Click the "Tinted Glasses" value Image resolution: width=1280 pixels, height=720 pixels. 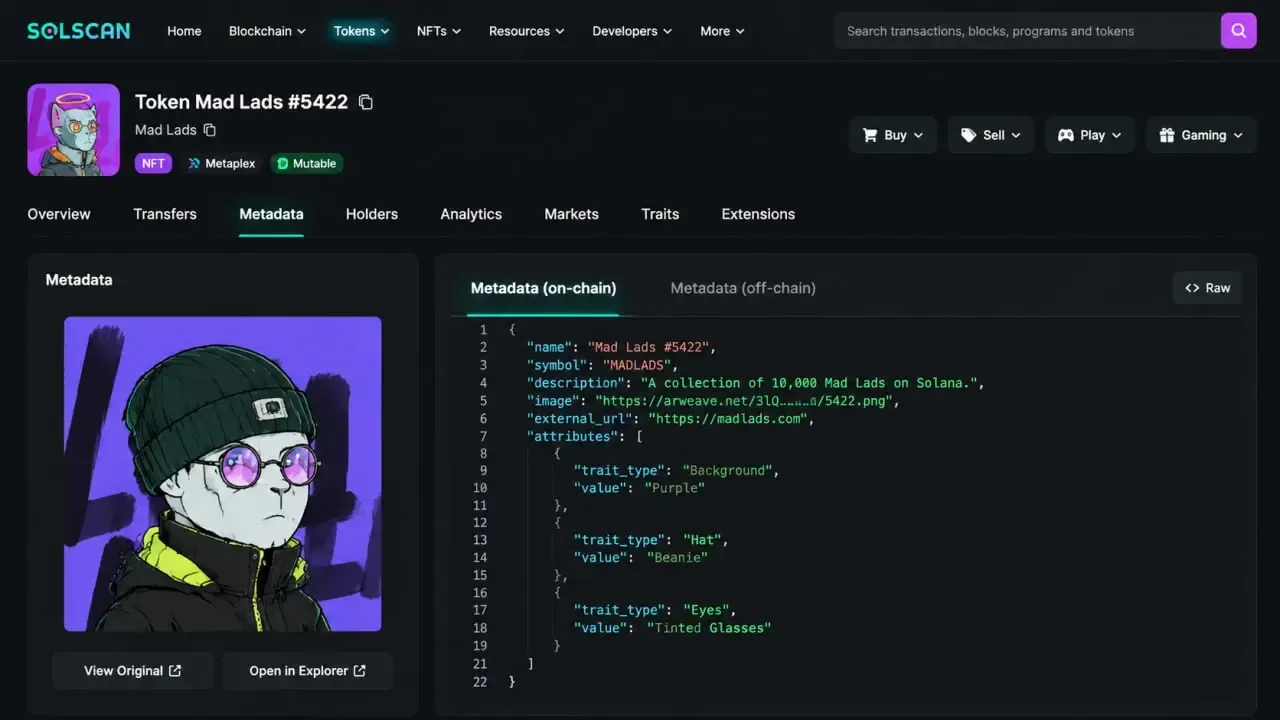coord(709,628)
